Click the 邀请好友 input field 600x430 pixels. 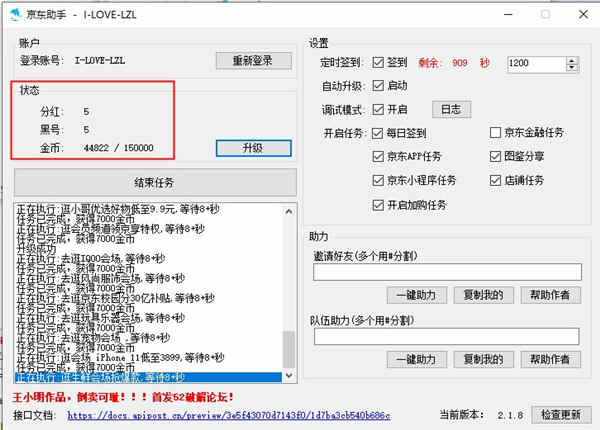pyautogui.click(x=447, y=272)
